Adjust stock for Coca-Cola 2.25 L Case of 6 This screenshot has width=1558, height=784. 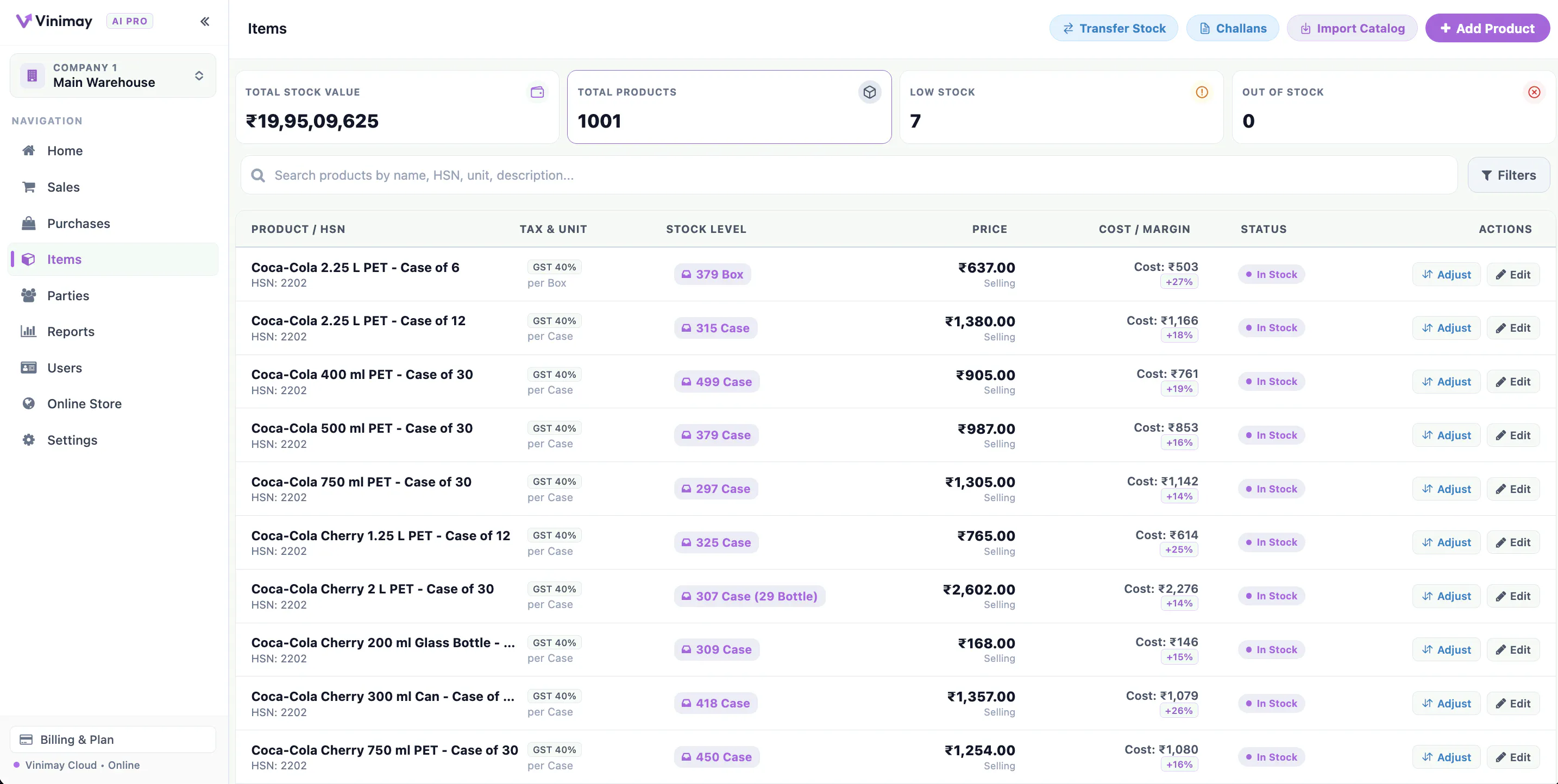(x=1446, y=274)
